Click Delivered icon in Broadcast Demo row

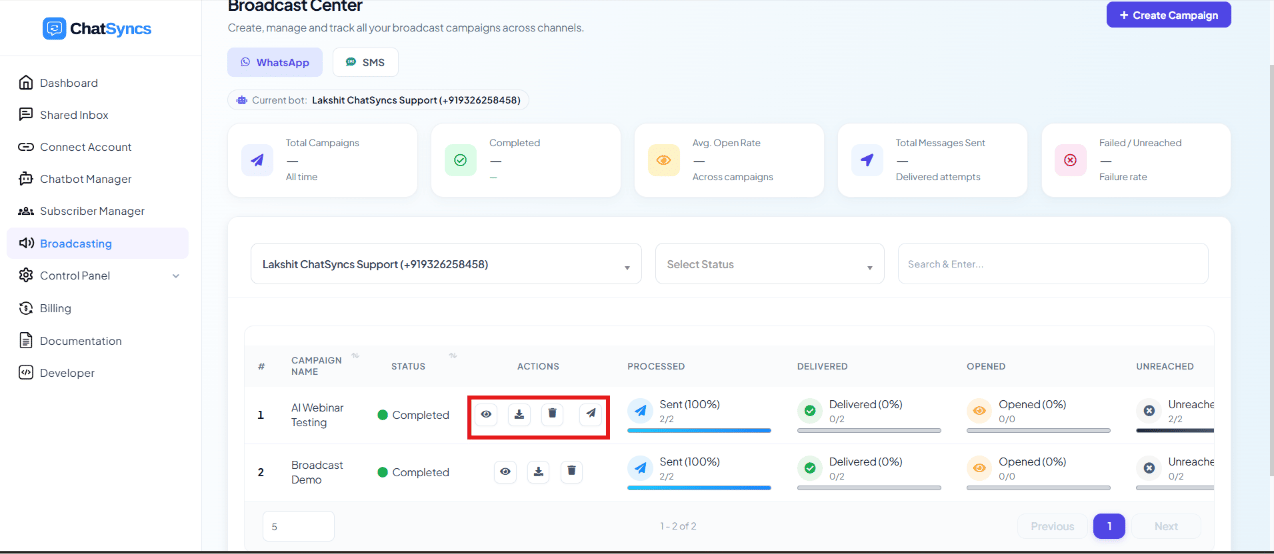coord(809,467)
